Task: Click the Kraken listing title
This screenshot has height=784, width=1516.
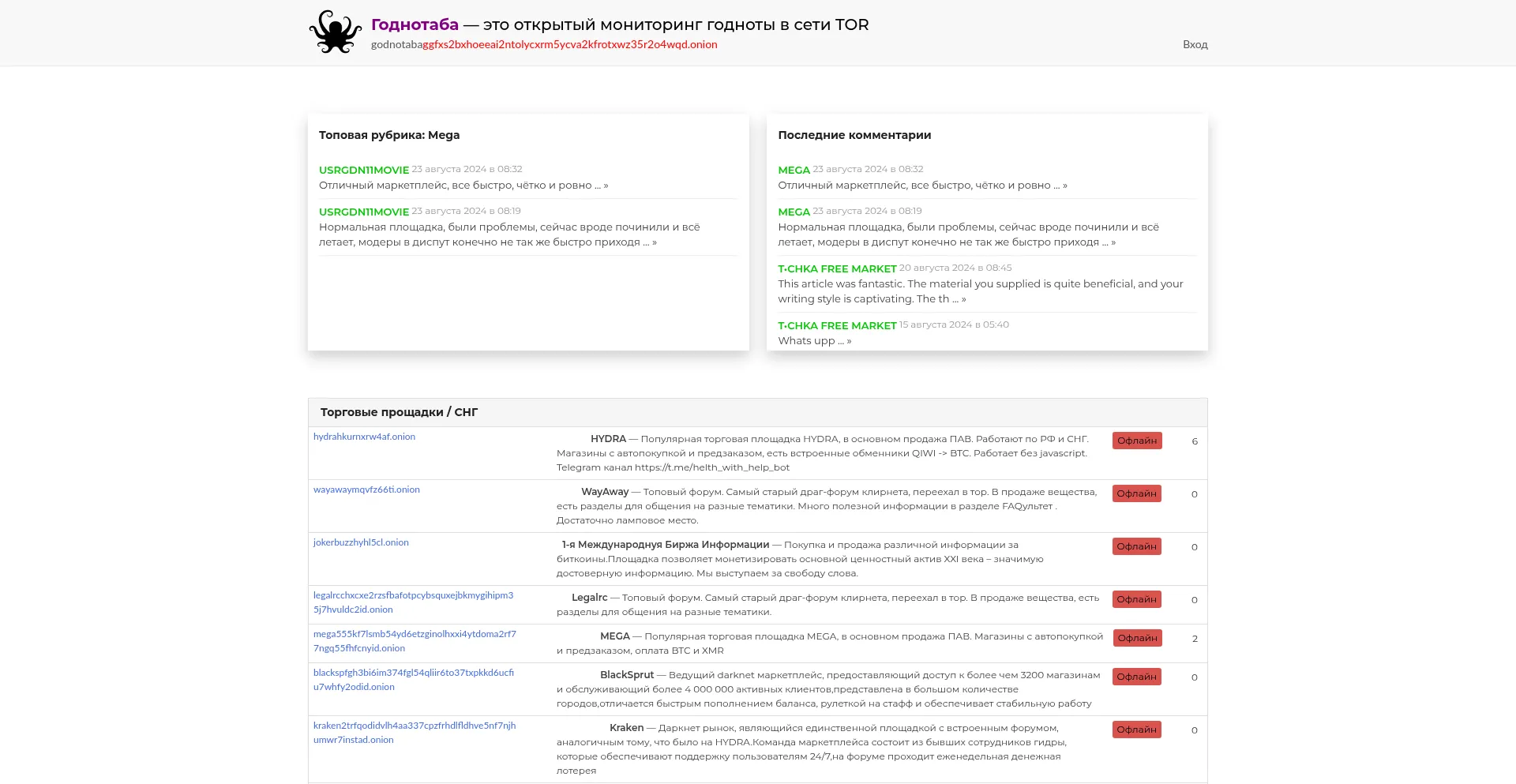Action: pos(627,728)
